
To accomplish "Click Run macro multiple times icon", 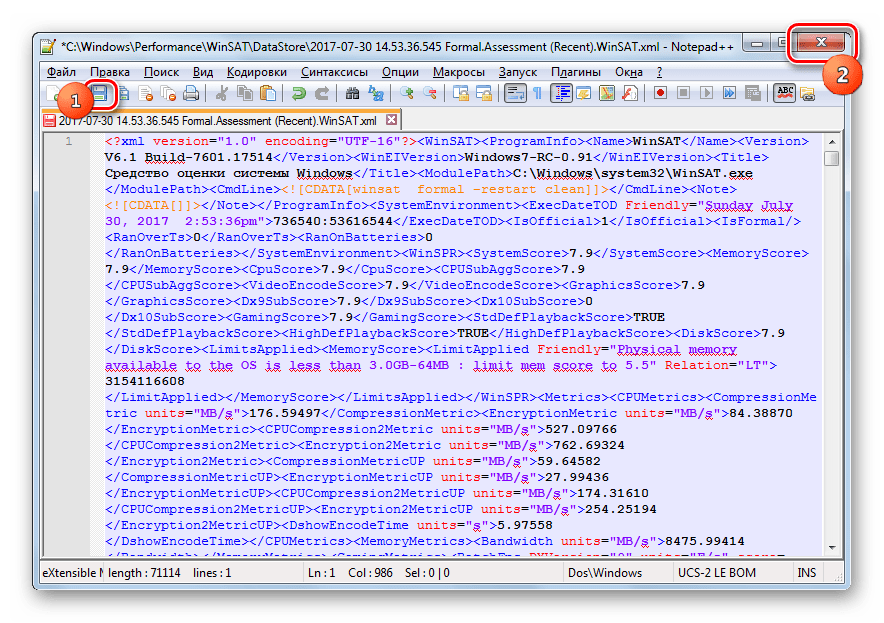I will click(x=729, y=93).
